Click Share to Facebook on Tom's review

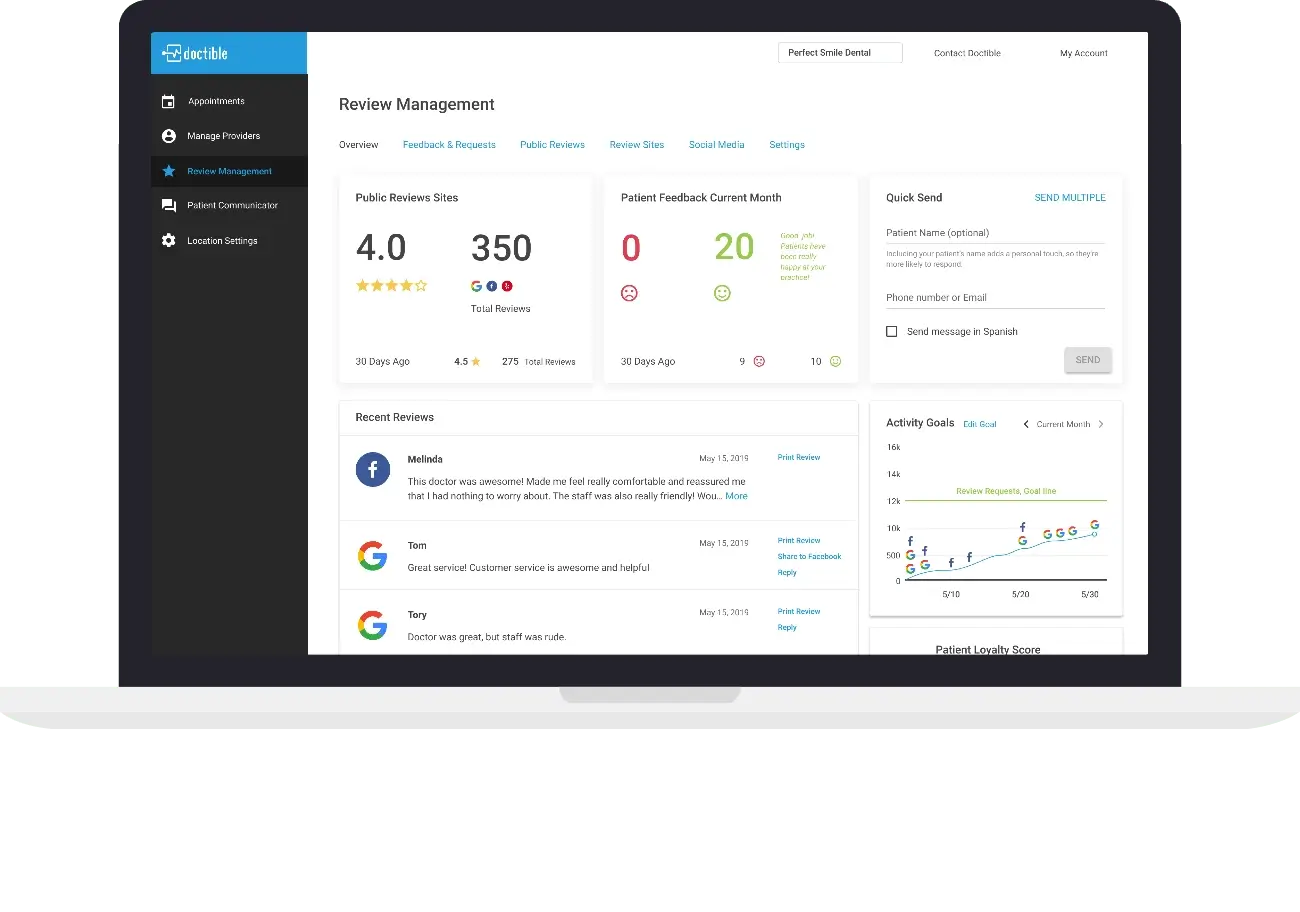pyautogui.click(x=809, y=556)
